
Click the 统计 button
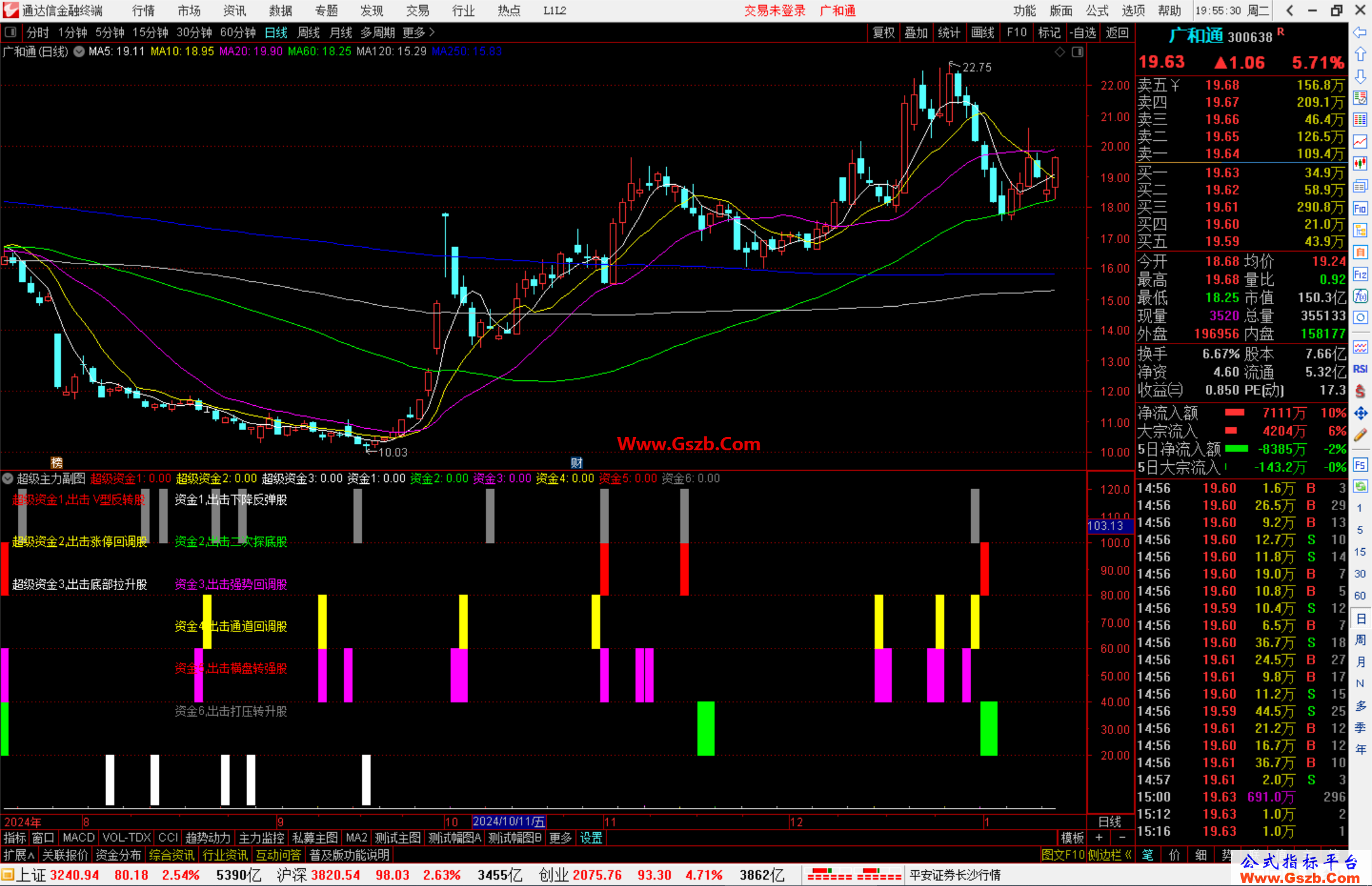(949, 32)
